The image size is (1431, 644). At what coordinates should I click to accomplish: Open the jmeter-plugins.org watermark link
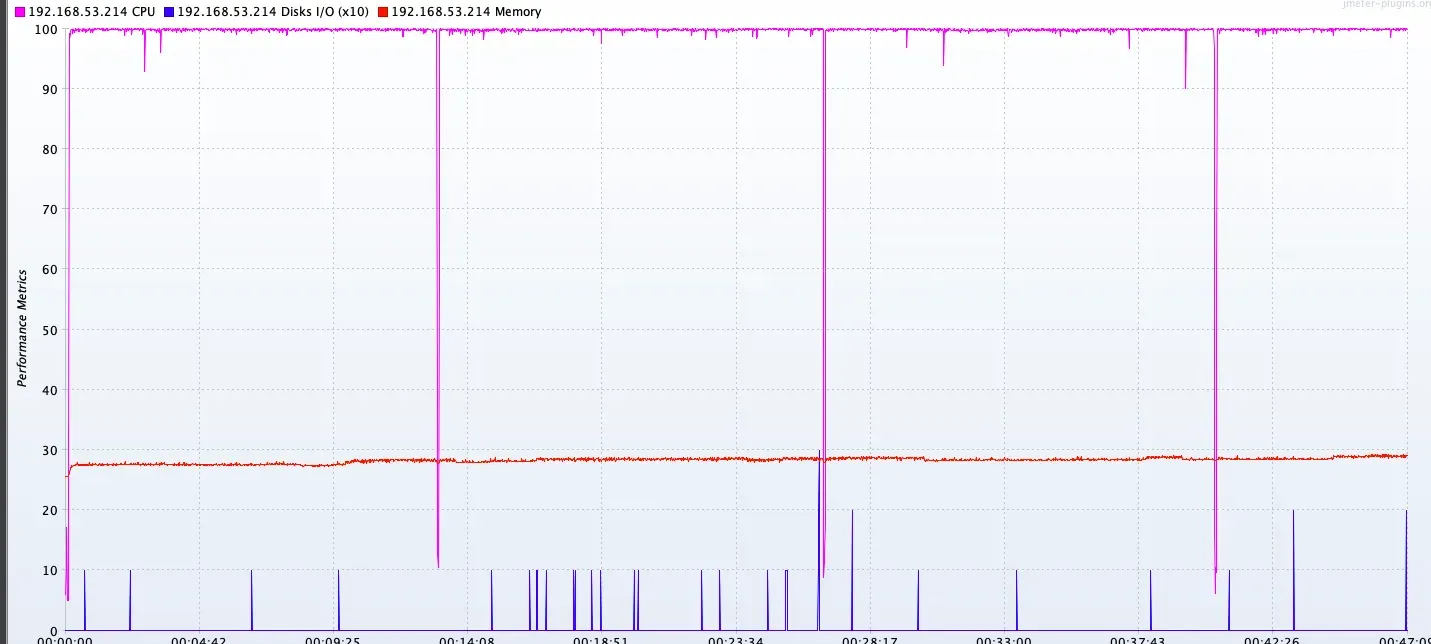pos(1394,4)
